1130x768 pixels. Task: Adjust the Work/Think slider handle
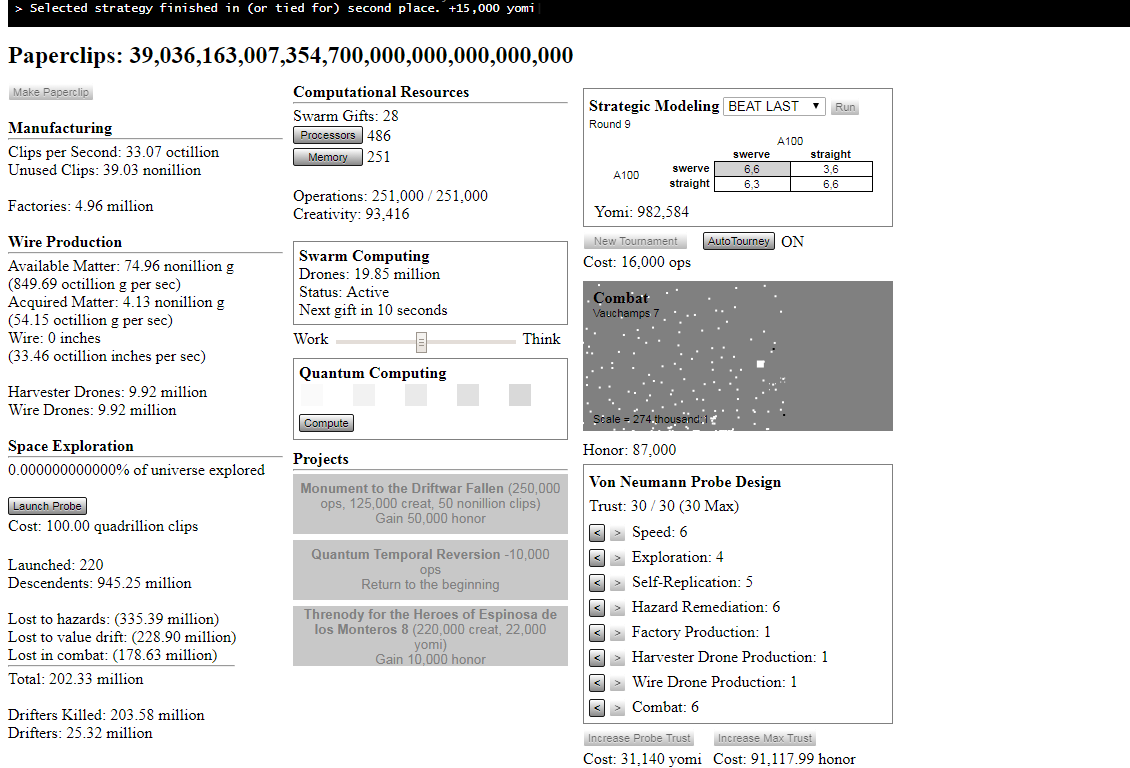[x=422, y=342]
